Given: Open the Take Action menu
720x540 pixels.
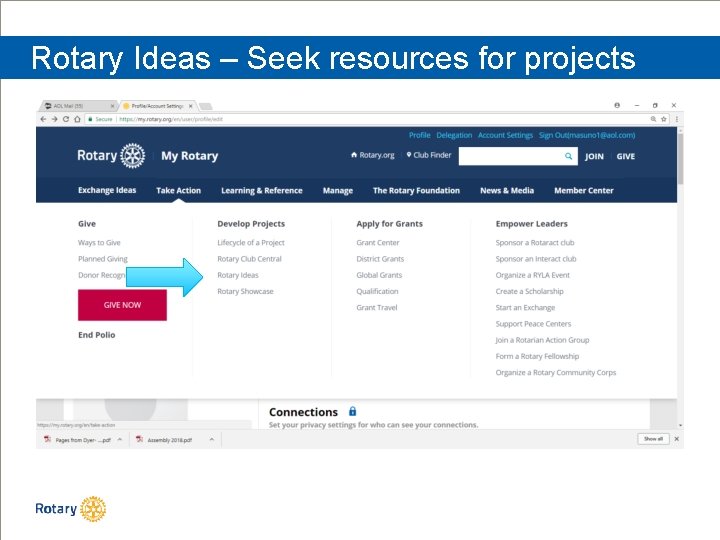Looking at the screenshot, I should coord(179,191).
